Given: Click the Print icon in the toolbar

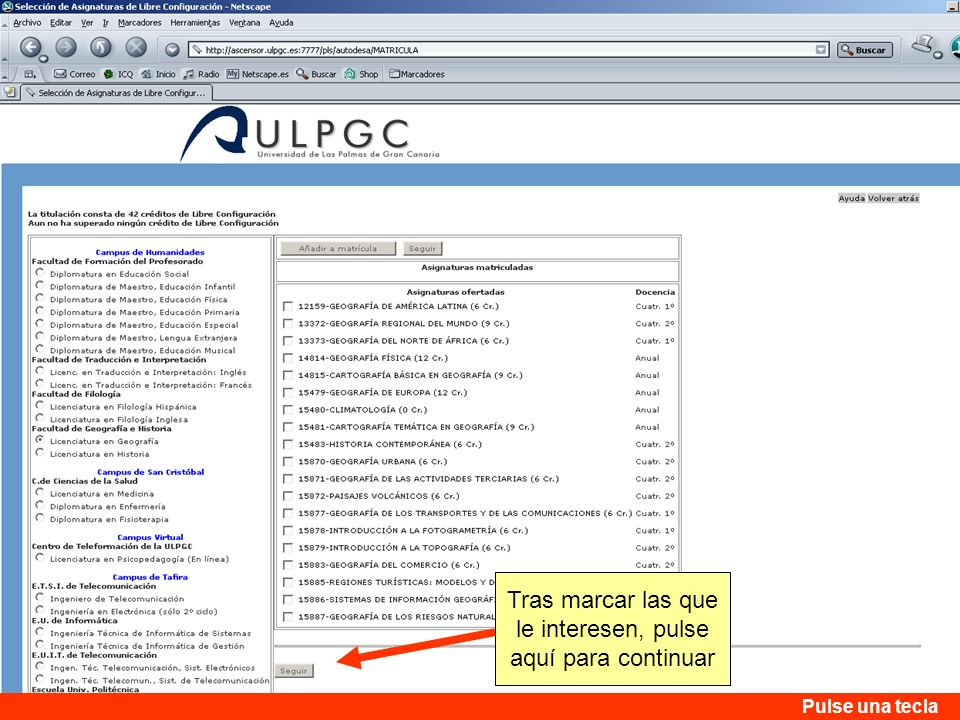Looking at the screenshot, I should tap(923, 45).
